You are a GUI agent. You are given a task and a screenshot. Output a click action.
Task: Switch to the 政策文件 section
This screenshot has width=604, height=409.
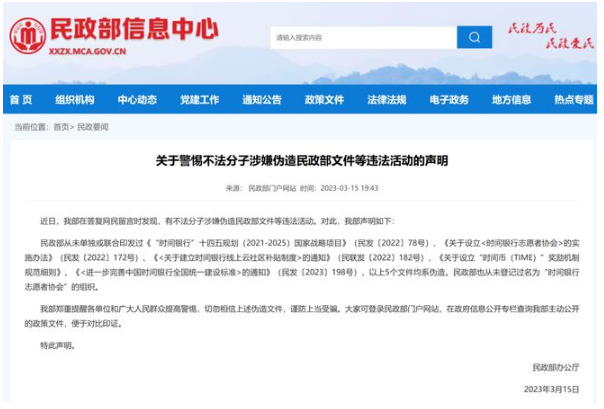324,100
